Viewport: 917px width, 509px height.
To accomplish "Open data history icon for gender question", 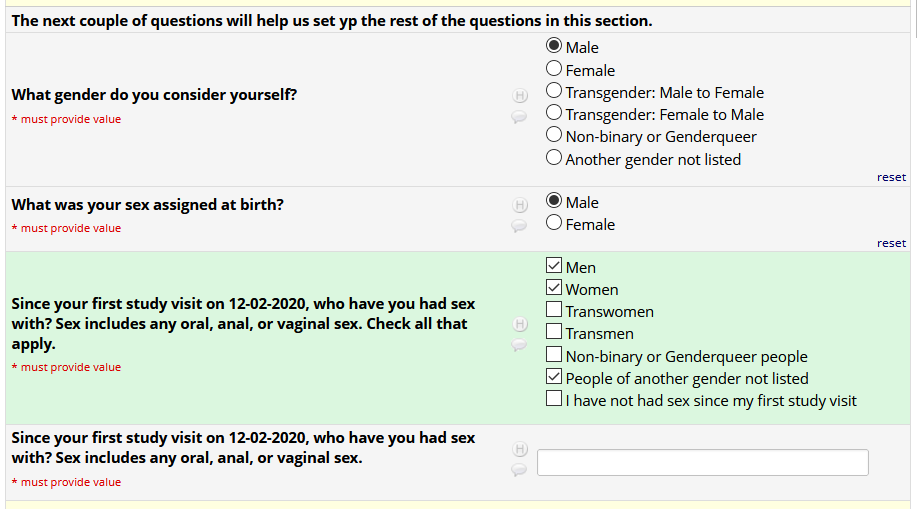I will 520,96.
